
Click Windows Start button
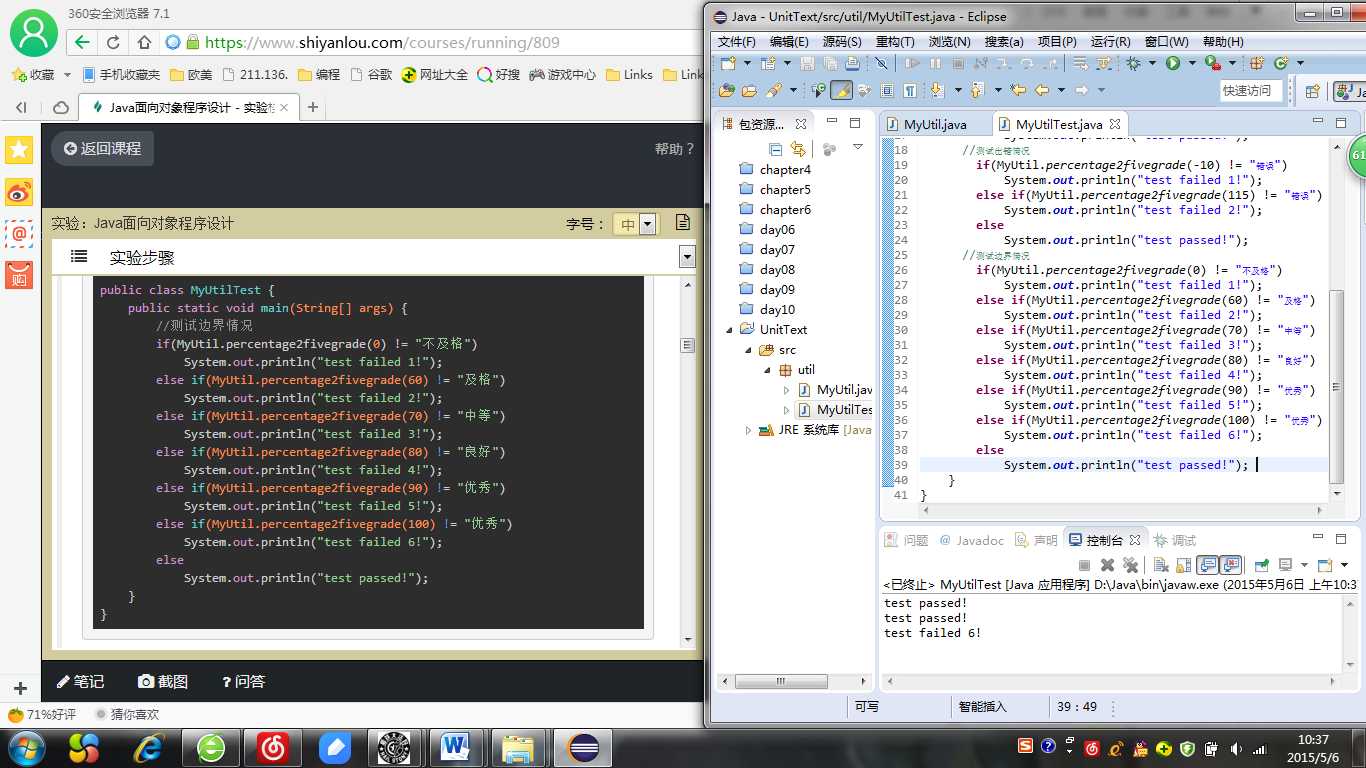point(25,746)
